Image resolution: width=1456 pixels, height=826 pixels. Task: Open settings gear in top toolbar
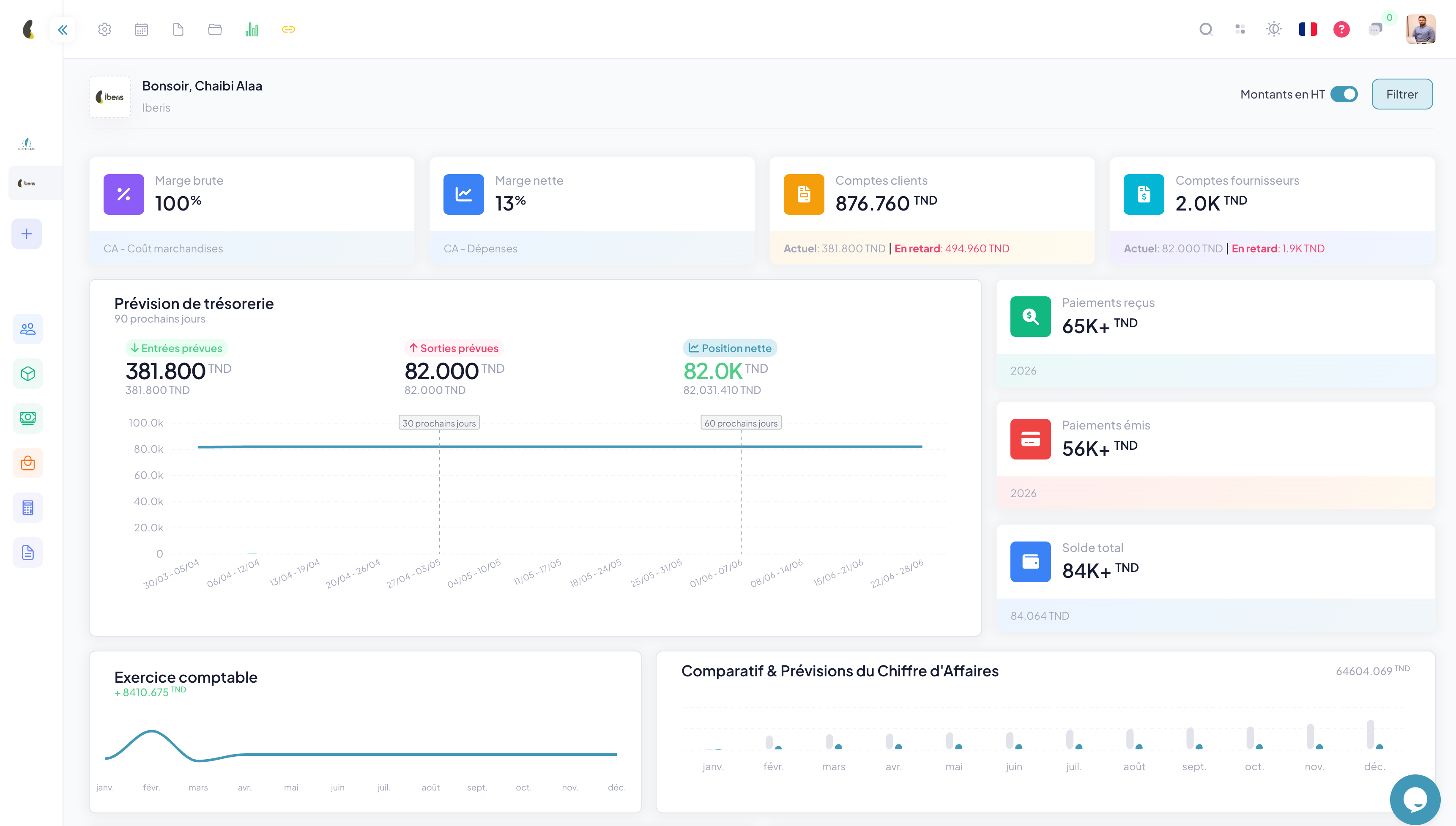point(104,30)
